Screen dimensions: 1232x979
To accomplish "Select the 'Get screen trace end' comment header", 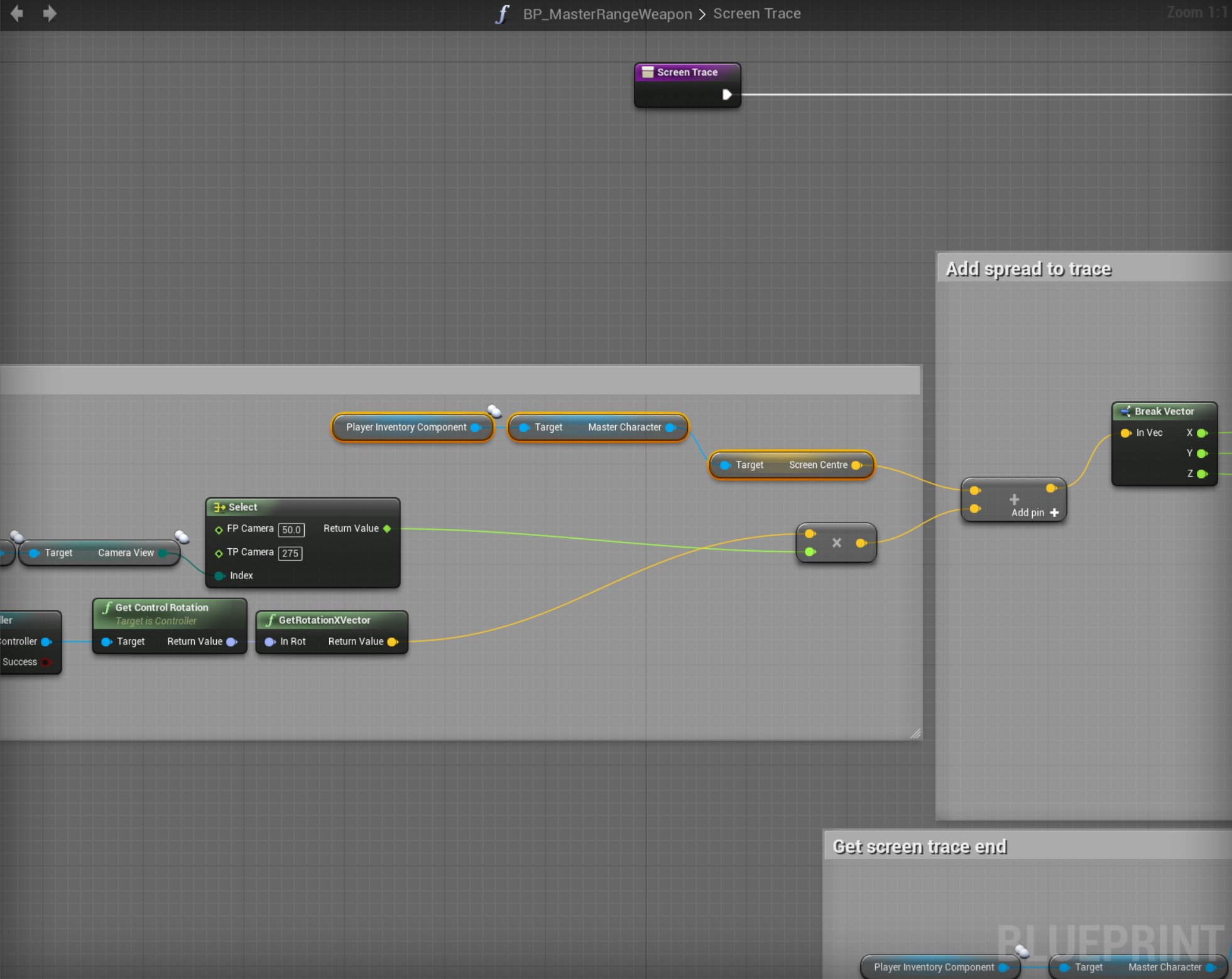I will pyautogui.click(x=920, y=846).
